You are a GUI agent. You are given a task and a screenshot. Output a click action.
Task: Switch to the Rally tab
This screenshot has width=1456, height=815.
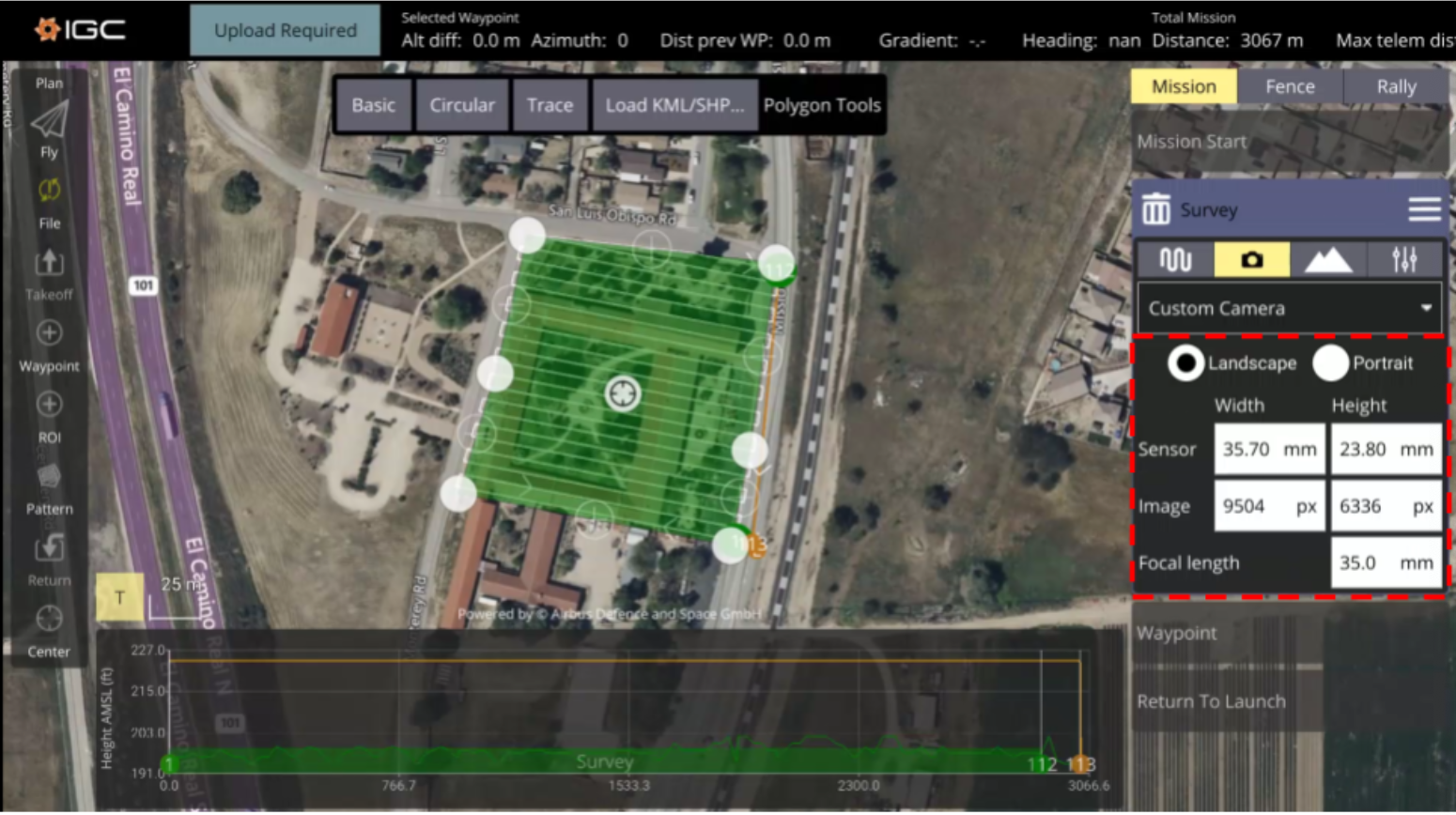[1395, 86]
